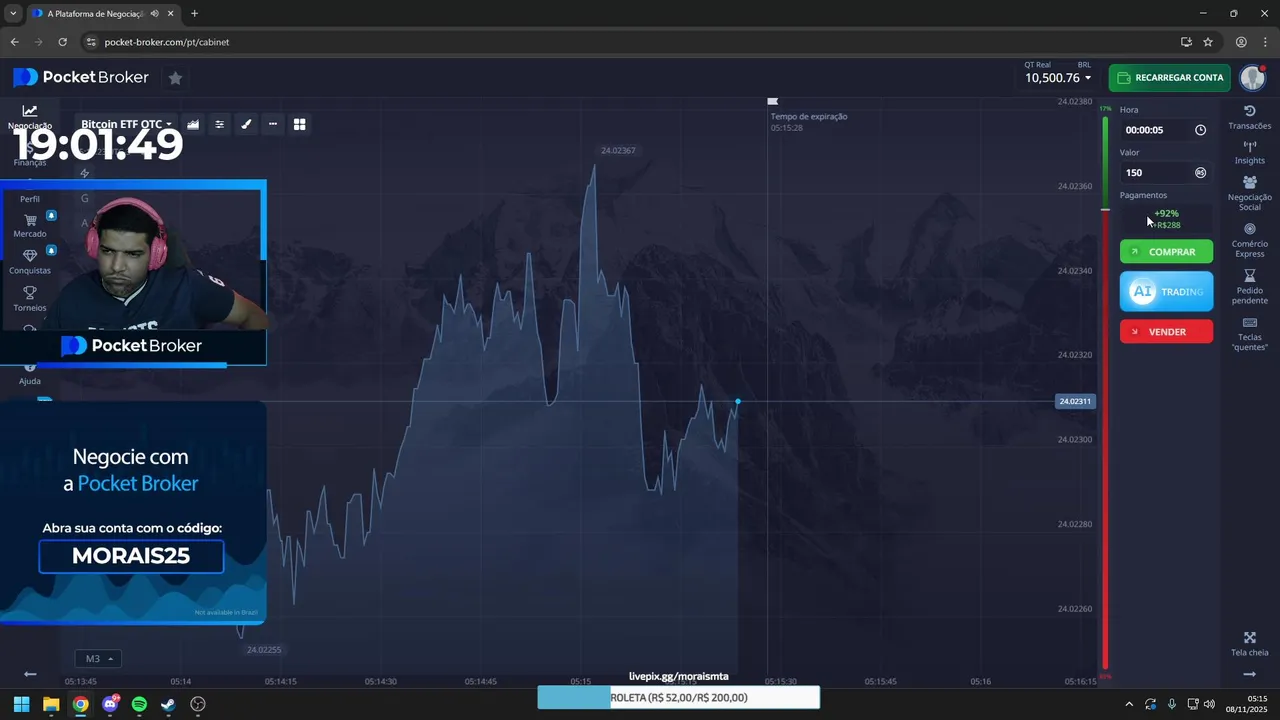Open the Negociação trading chart icon

click(x=30, y=111)
